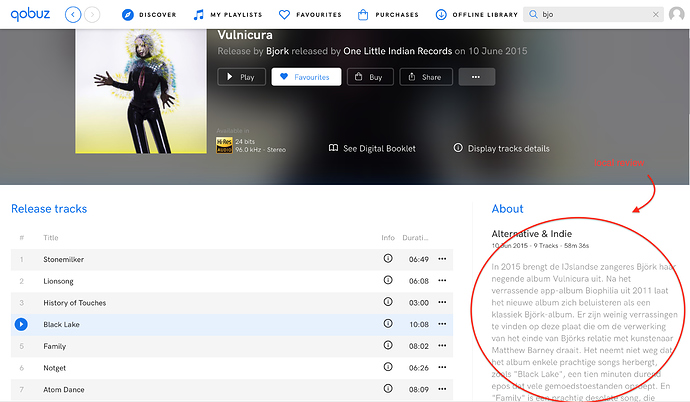Select track Lionsong
This screenshot has width=690, height=402.
click(58, 281)
